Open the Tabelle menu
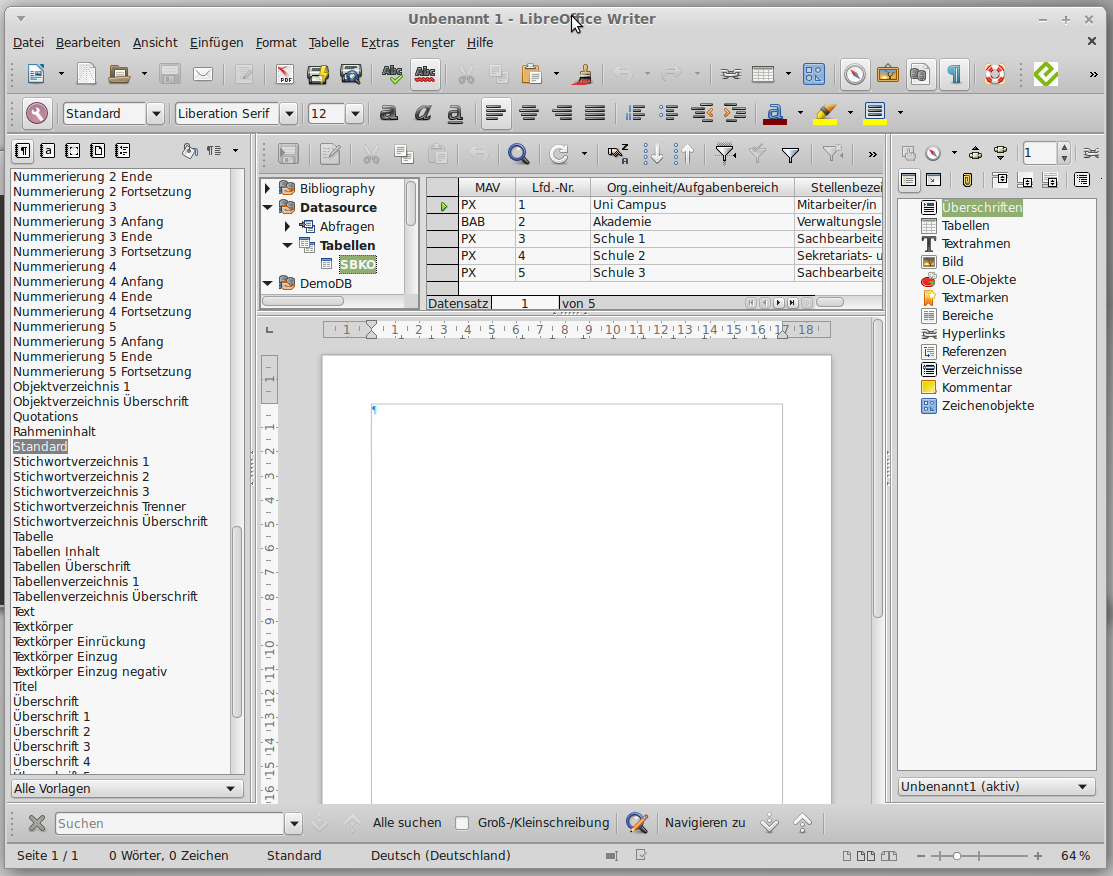Image resolution: width=1113 pixels, height=876 pixels. (329, 42)
